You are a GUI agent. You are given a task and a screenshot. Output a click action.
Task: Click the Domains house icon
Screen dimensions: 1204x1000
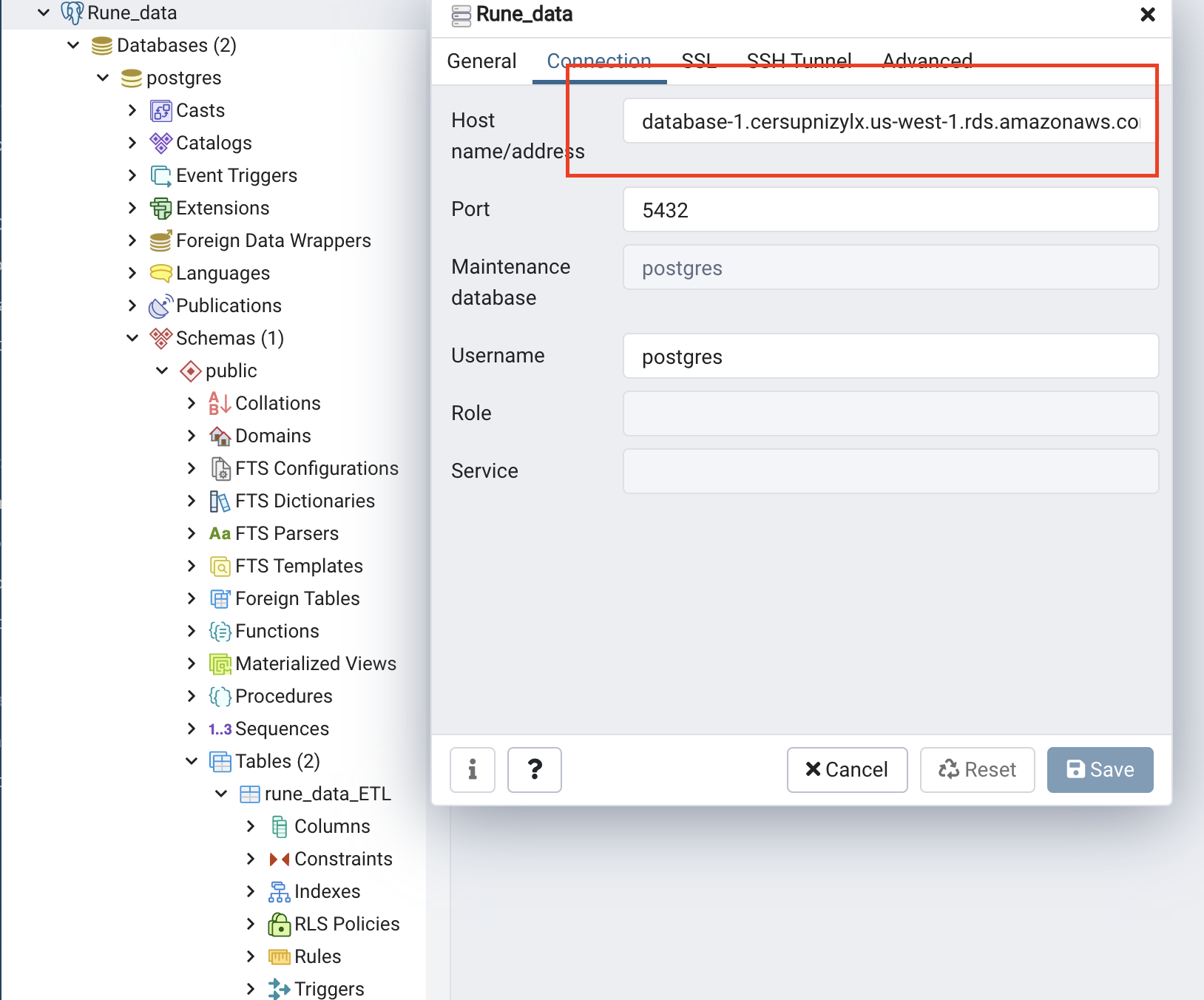click(220, 436)
